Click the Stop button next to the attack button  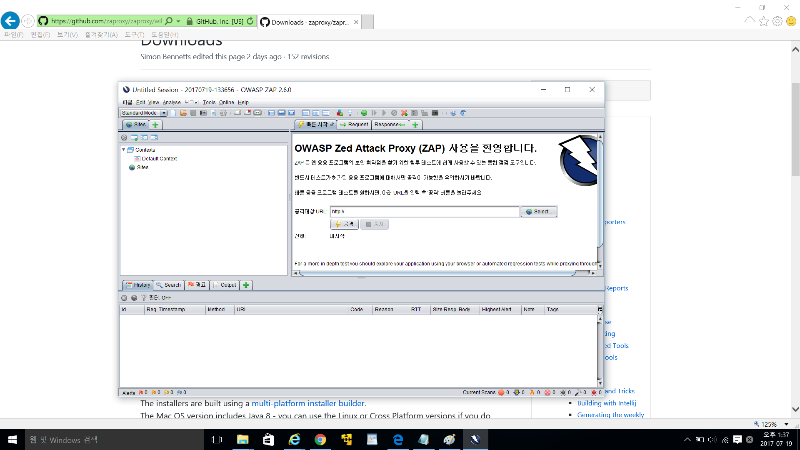(x=374, y=224)
